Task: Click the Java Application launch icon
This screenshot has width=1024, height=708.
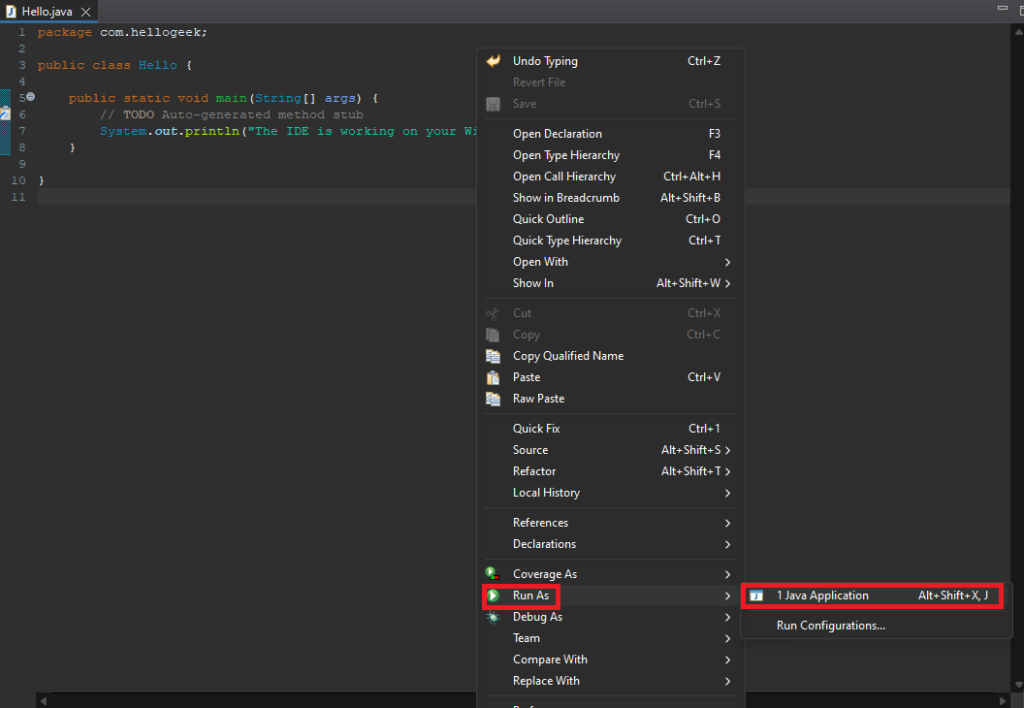Action: pyautogui.click(x=756, y=596)
